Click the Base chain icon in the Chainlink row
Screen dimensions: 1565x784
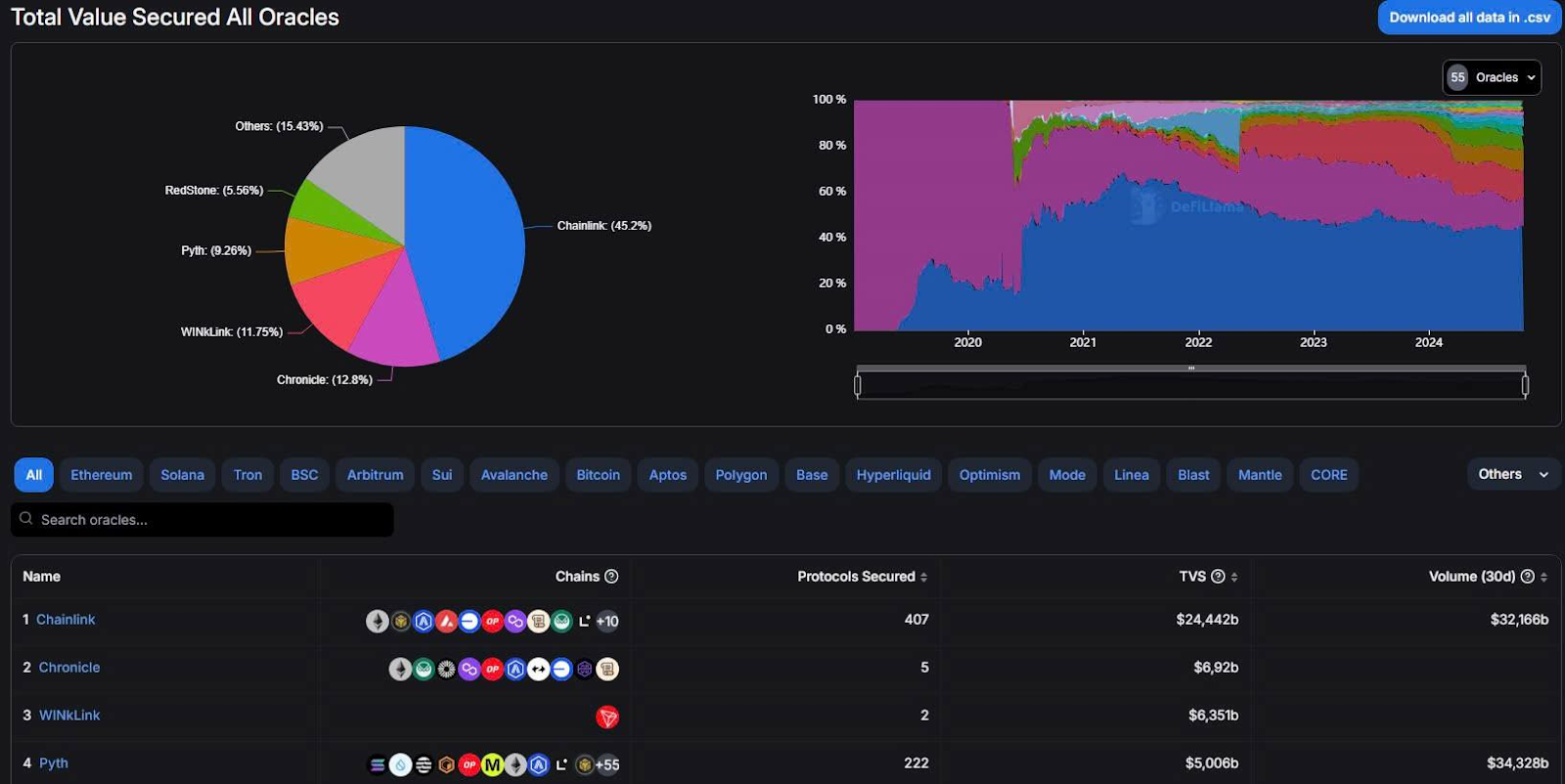[469, 621]
